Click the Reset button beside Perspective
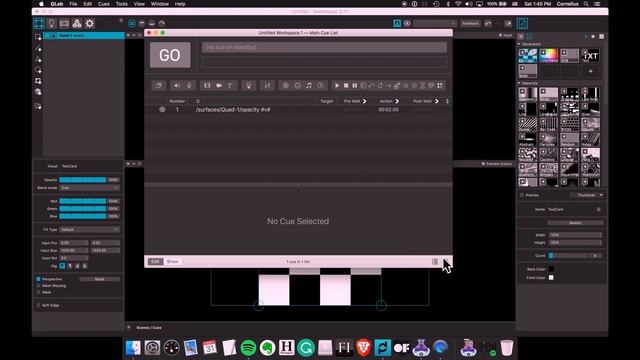Screen dimensions: 640x360 point(100,279)
